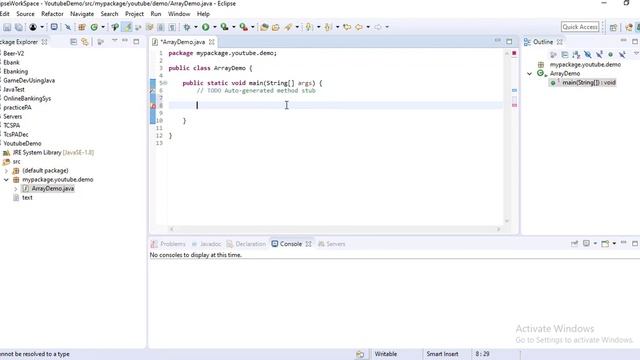Collapse the ArrayDemo node in Outline
Image resolution: width=640 pixels, height=360 pixels.
click(x=529, y=74)
